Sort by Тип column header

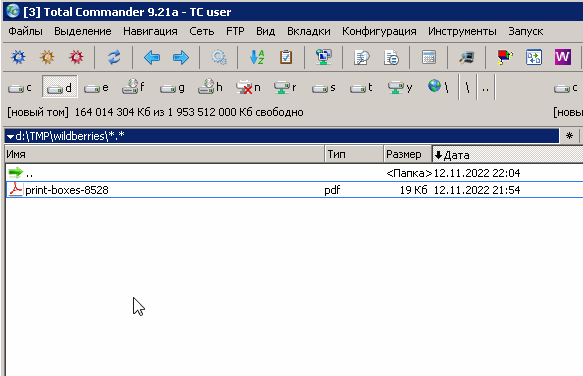click(354, 154)
